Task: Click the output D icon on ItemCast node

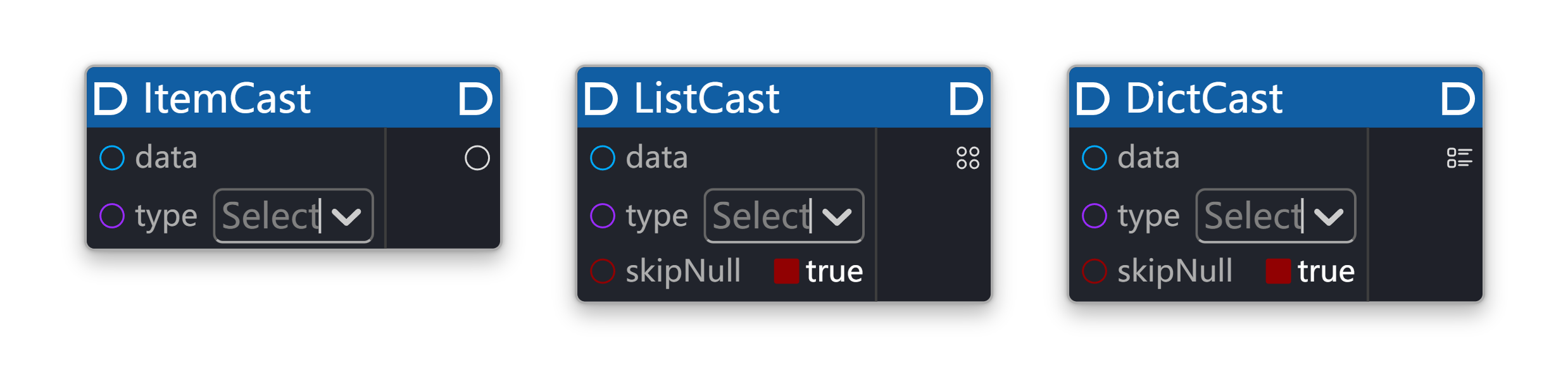Action: tap(475, 97)
